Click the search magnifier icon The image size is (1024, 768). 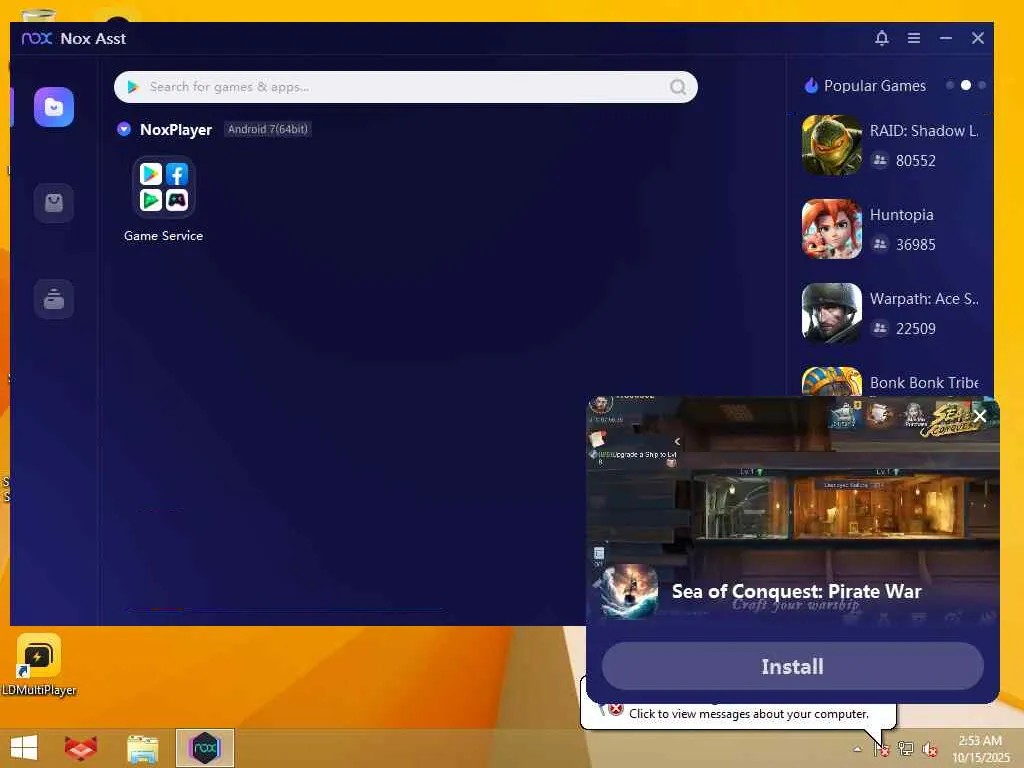pyautogui.click(x=678, y=87)
